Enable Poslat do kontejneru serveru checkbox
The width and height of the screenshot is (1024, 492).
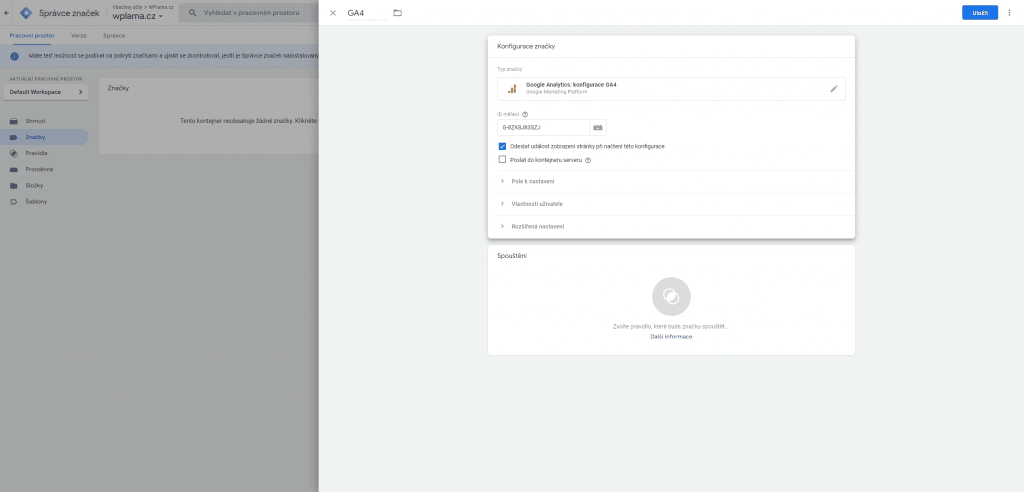click(502, 159)
